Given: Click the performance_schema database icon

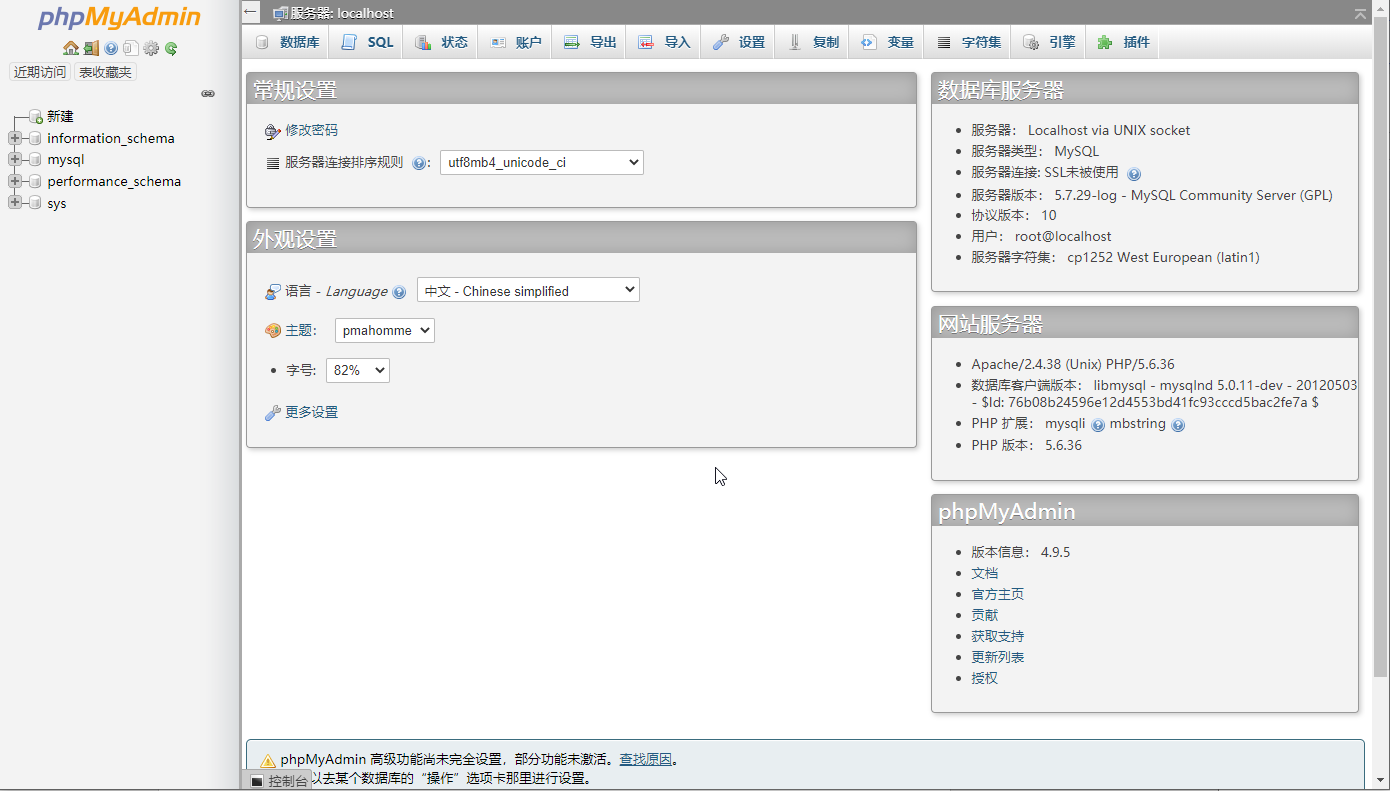Looking at the screenshot, I should point(36,181).
